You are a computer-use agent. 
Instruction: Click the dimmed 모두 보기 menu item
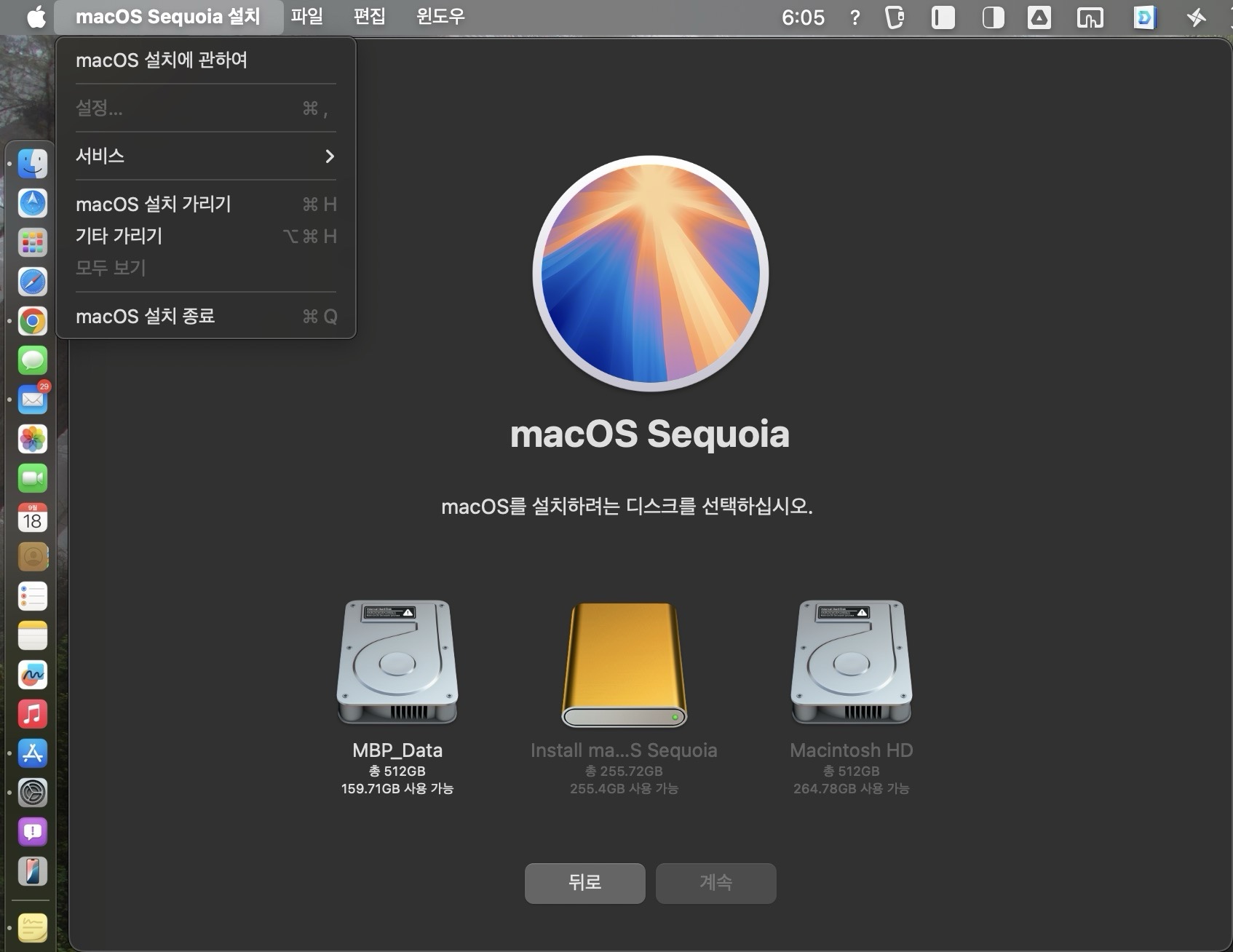[206, 268]
